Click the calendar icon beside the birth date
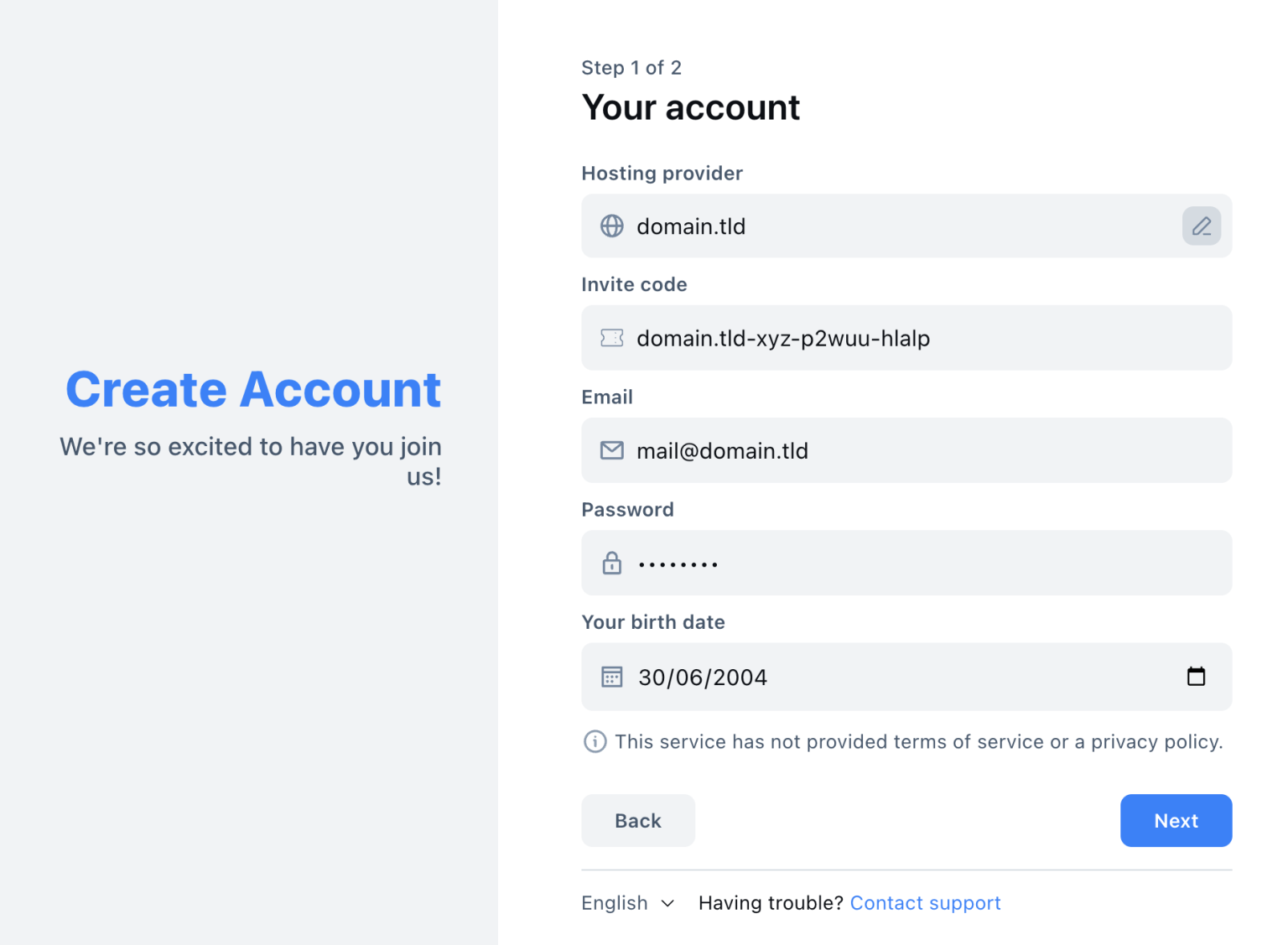The image size is (1288, 945). (613, 677)
